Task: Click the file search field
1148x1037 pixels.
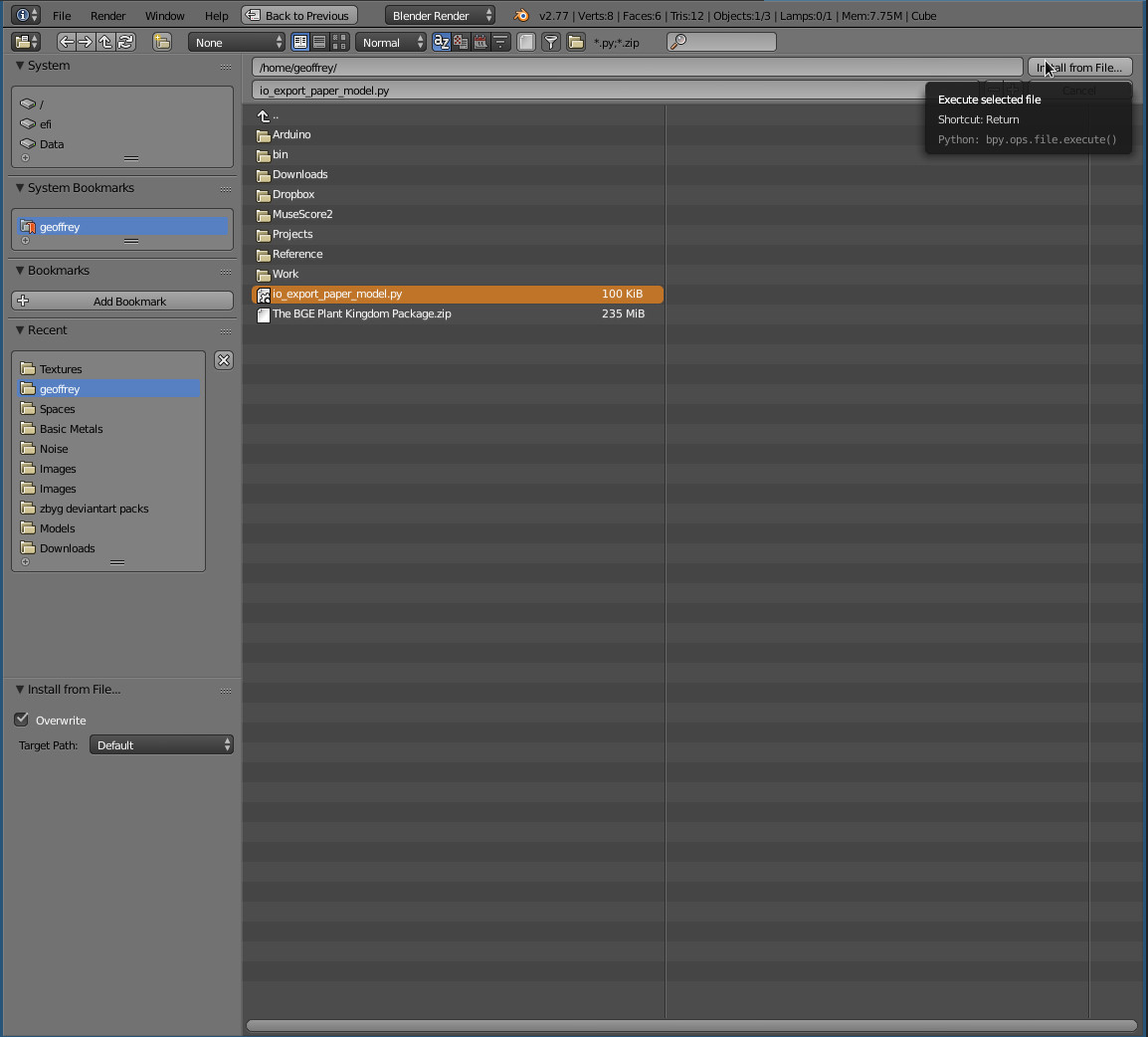Action: pyautogui.click(x=722, y=42)
